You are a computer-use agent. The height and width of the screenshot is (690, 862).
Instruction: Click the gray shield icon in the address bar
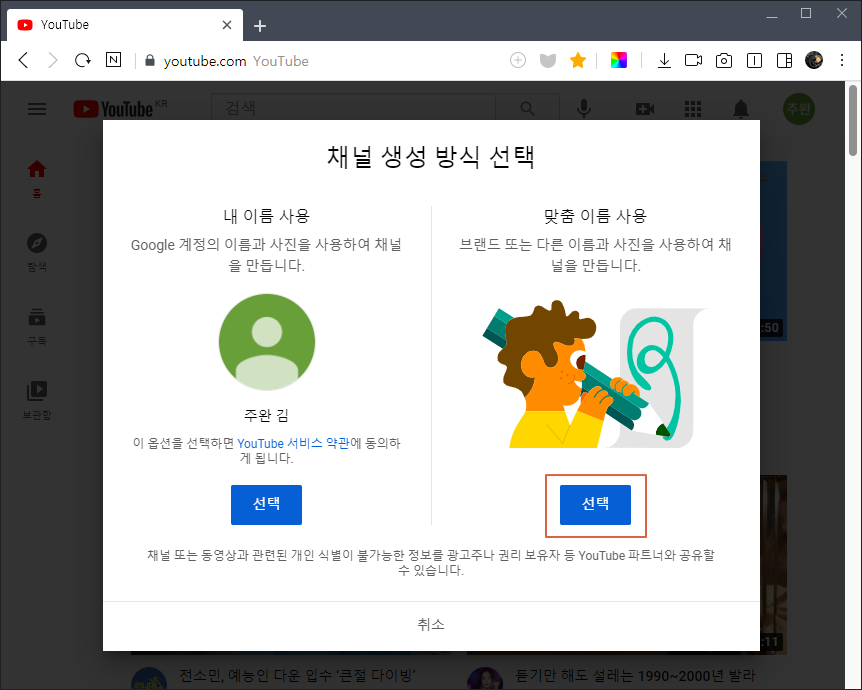(x=548, y=60)
